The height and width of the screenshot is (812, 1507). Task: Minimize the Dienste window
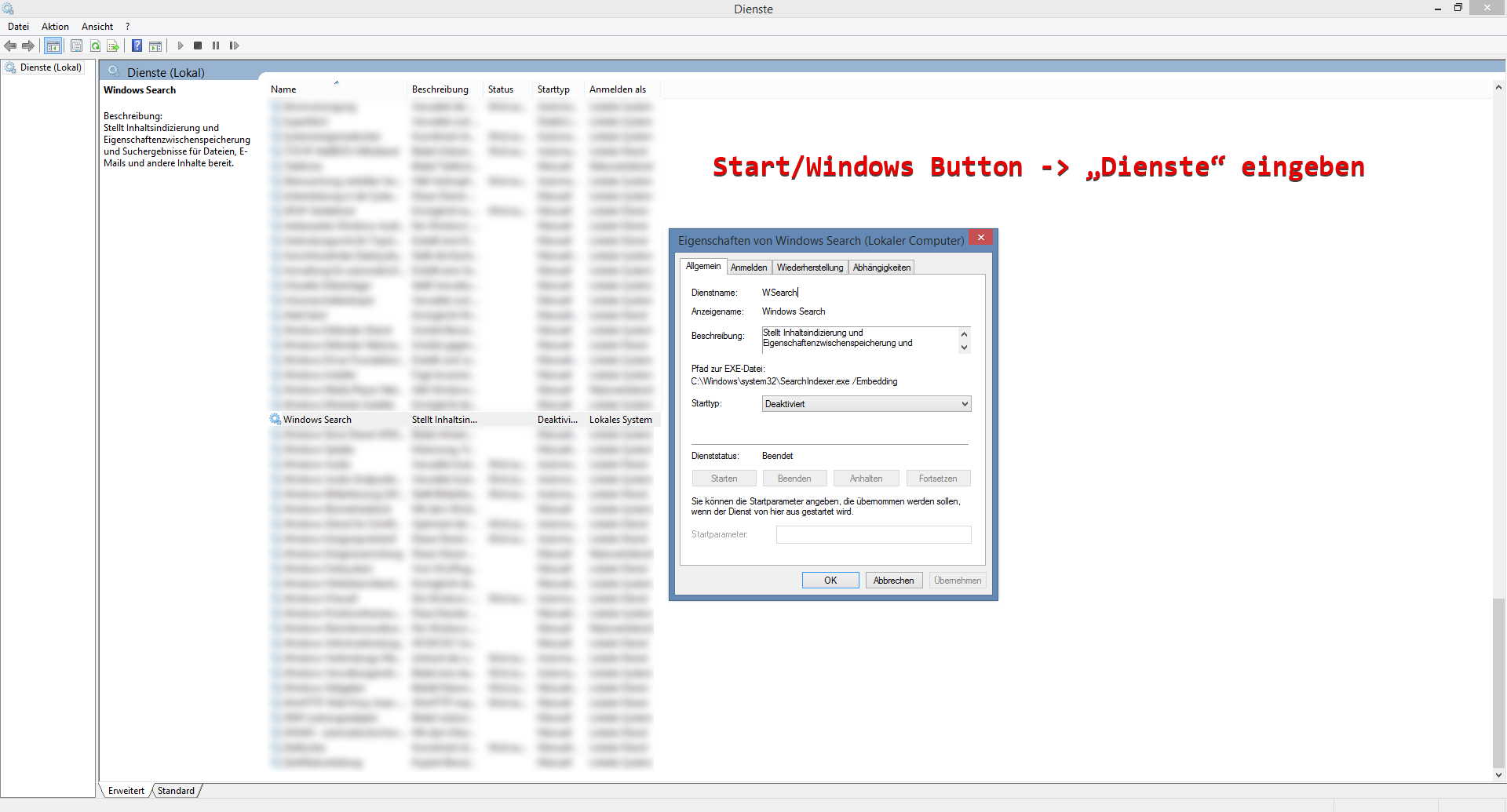click(x=1438, y=8)
